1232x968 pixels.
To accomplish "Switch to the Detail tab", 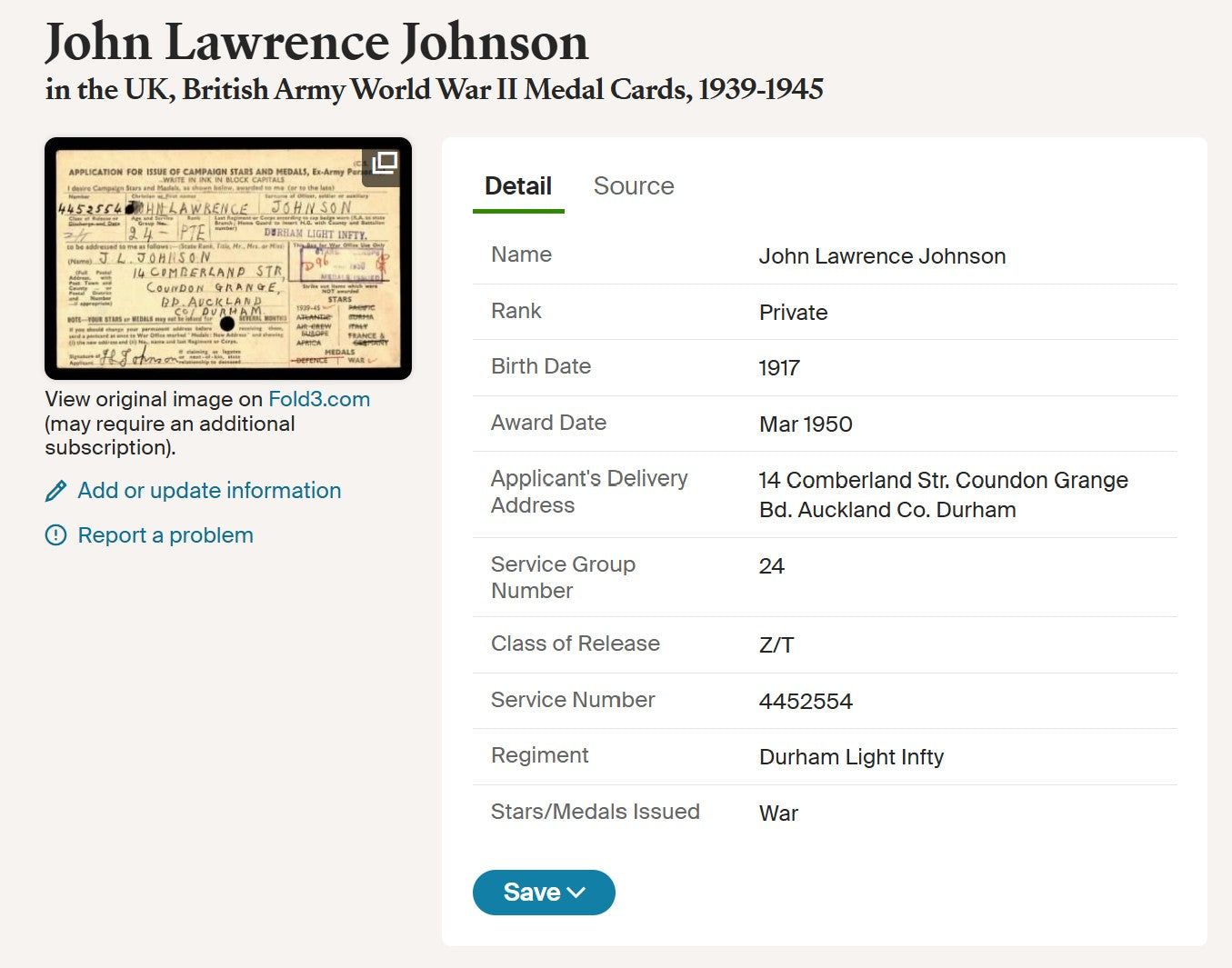I will (x=517, y=186).
